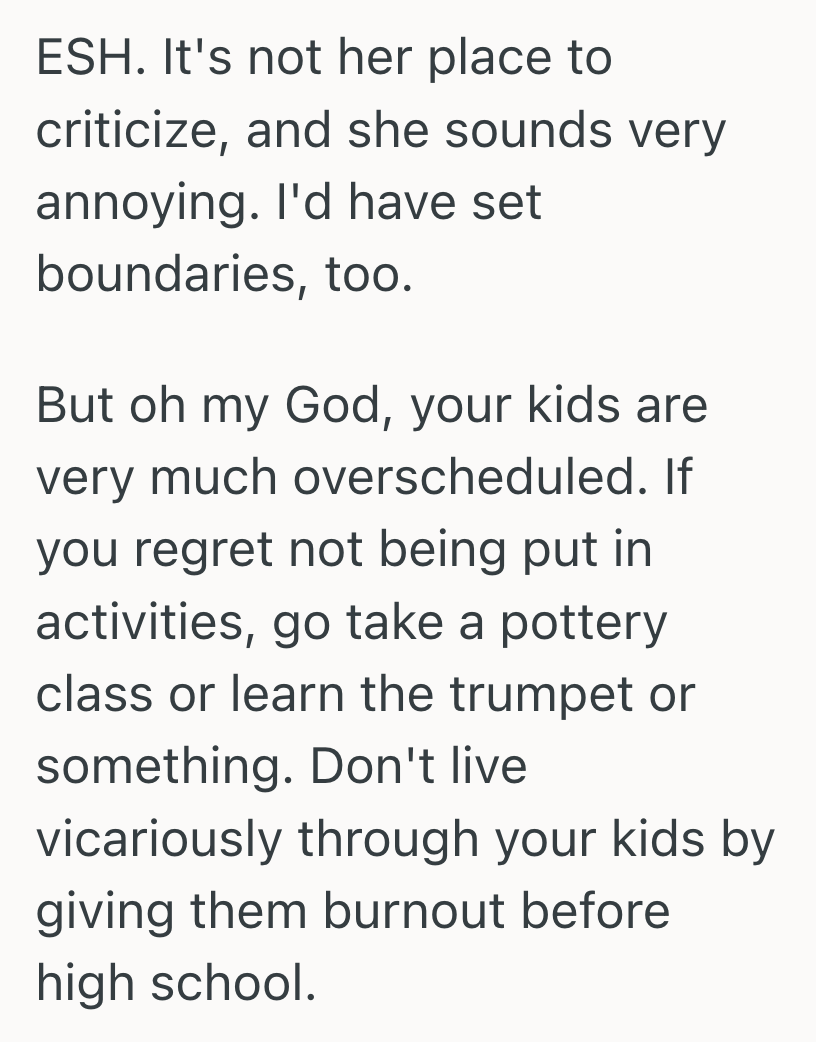Click the word "sounds" in the first paragraph

528,130
